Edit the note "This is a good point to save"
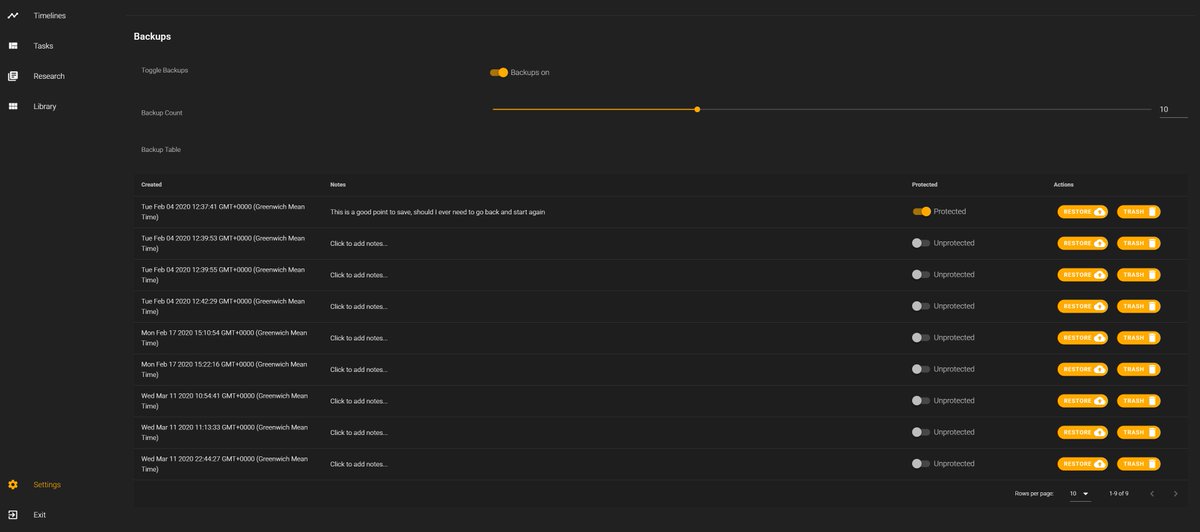 [437, 212]
